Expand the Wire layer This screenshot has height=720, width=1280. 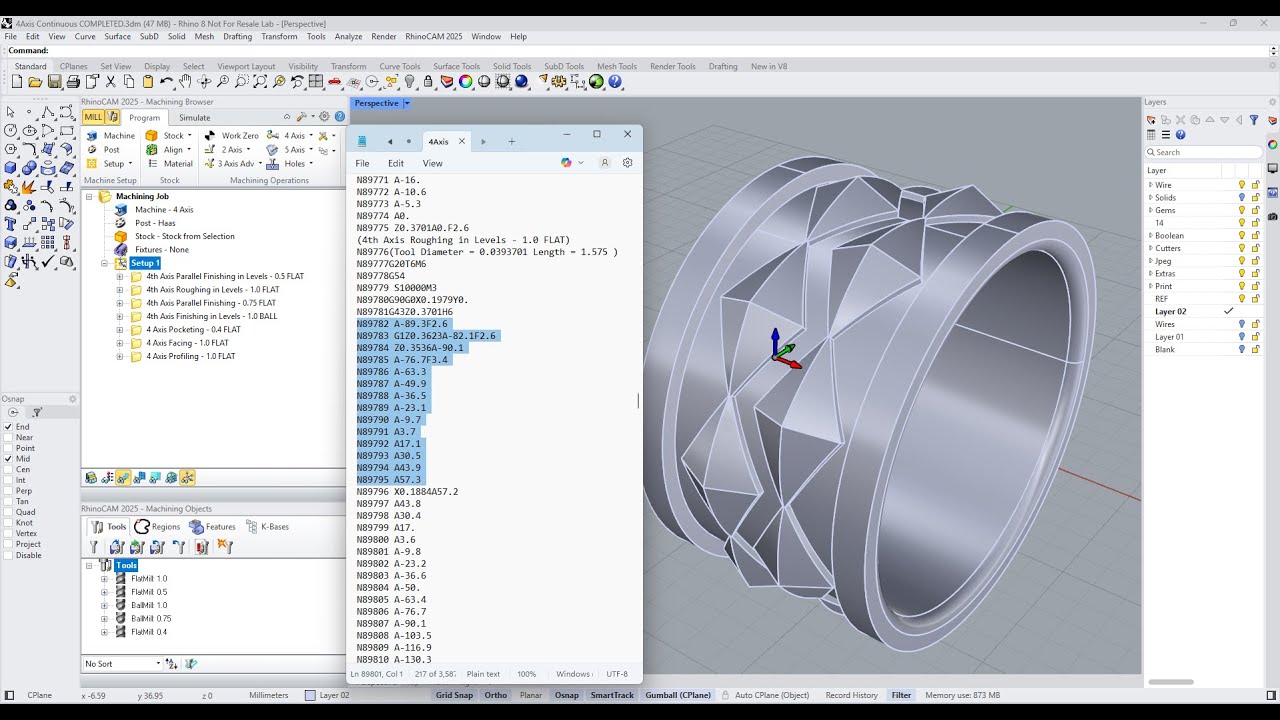point(1150,185)
